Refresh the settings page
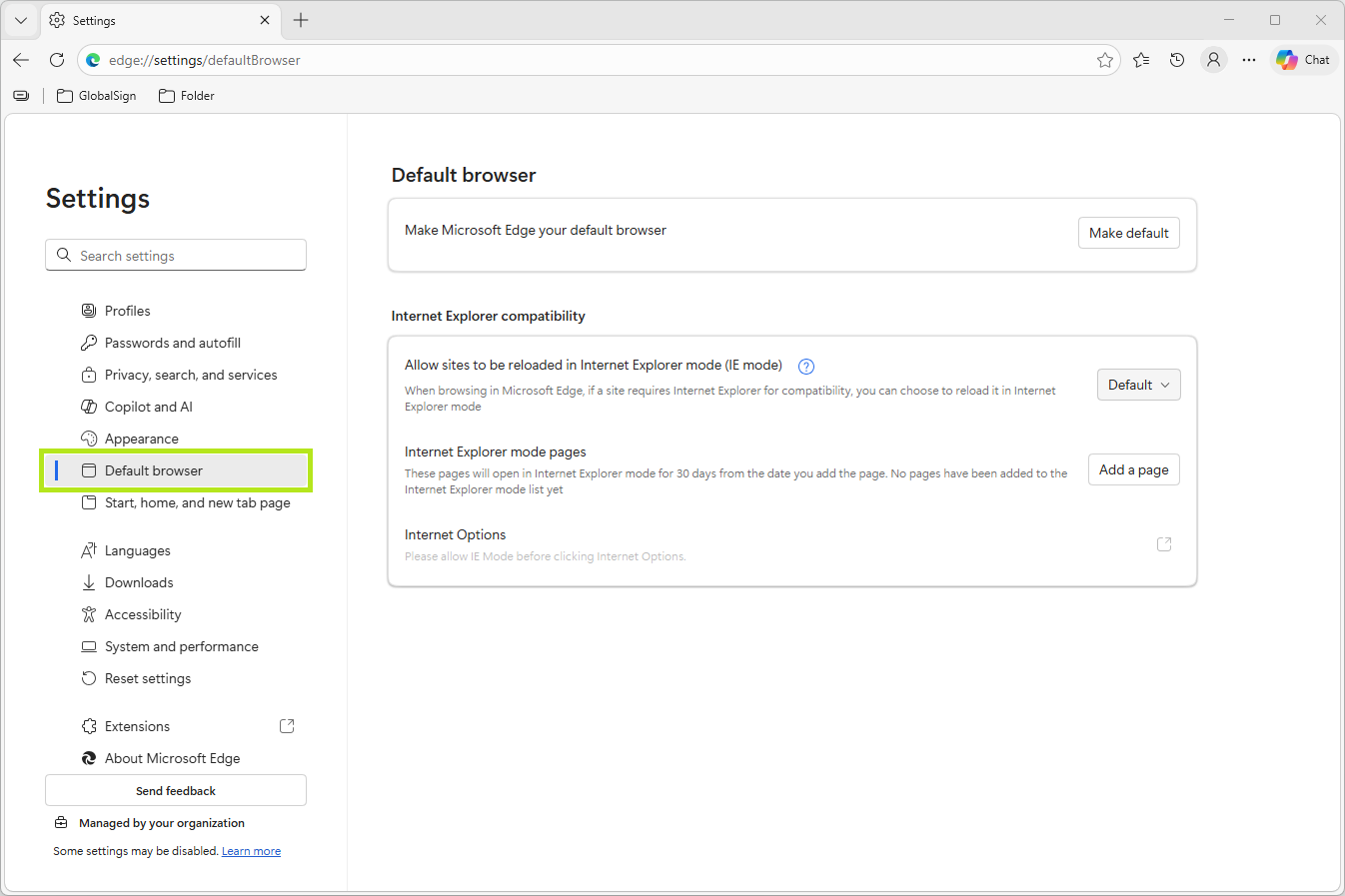 [x=57, y=60]
